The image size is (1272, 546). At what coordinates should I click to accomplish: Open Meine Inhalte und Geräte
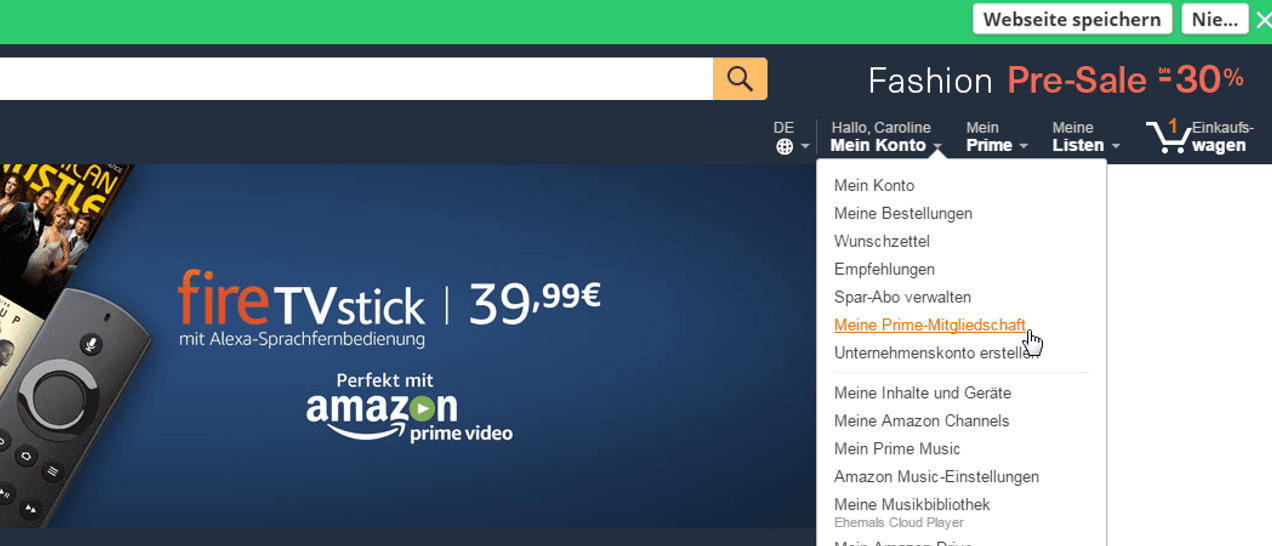point(922,393)
